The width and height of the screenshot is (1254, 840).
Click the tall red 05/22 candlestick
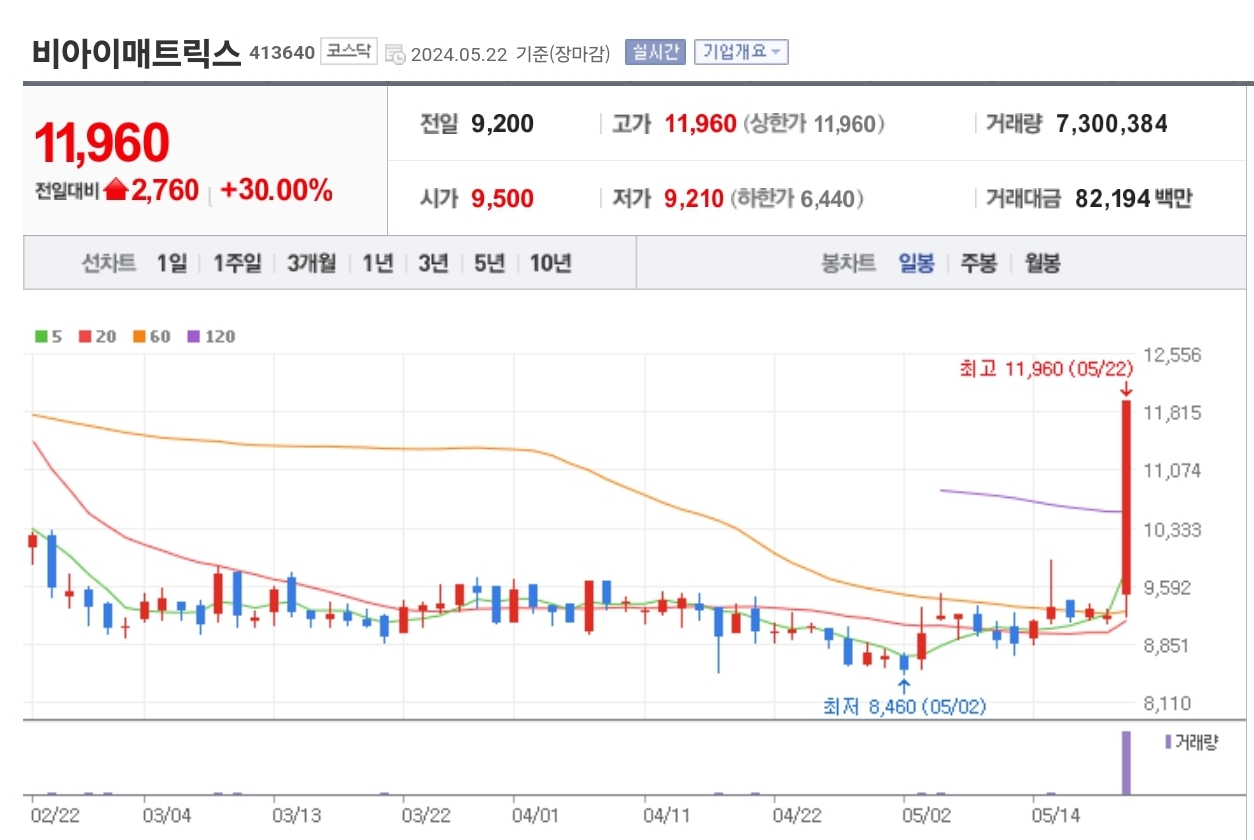pyautogui.click(x=1125, y=497)
